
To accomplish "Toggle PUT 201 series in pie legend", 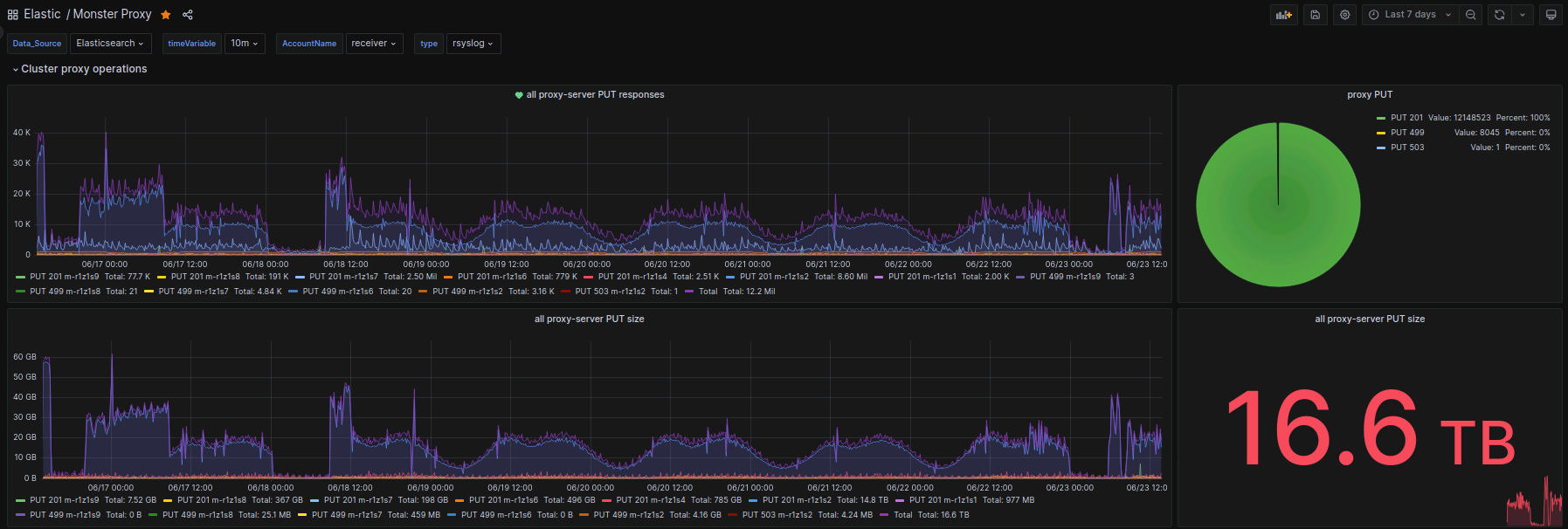I will click(1406, 118).
